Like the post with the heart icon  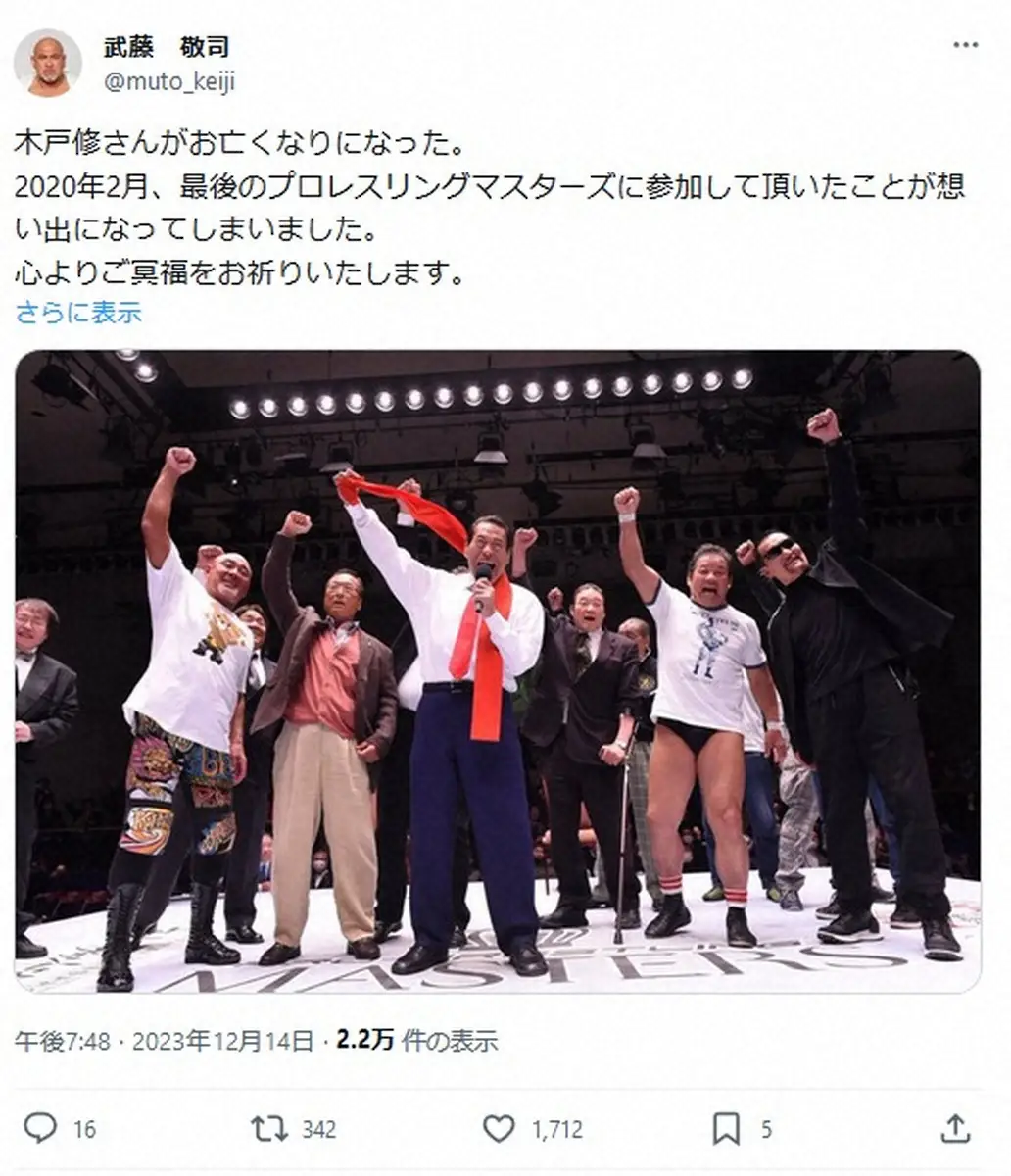point(499,1128)
